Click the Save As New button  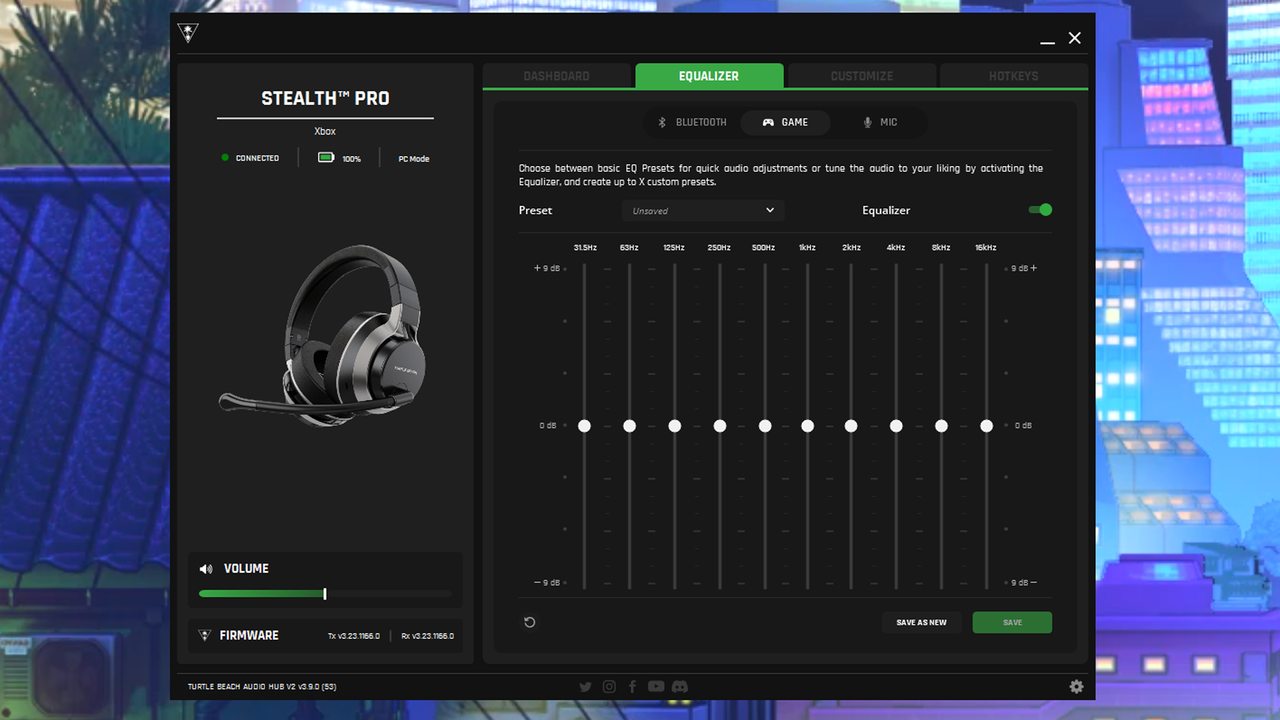[921, 622]
